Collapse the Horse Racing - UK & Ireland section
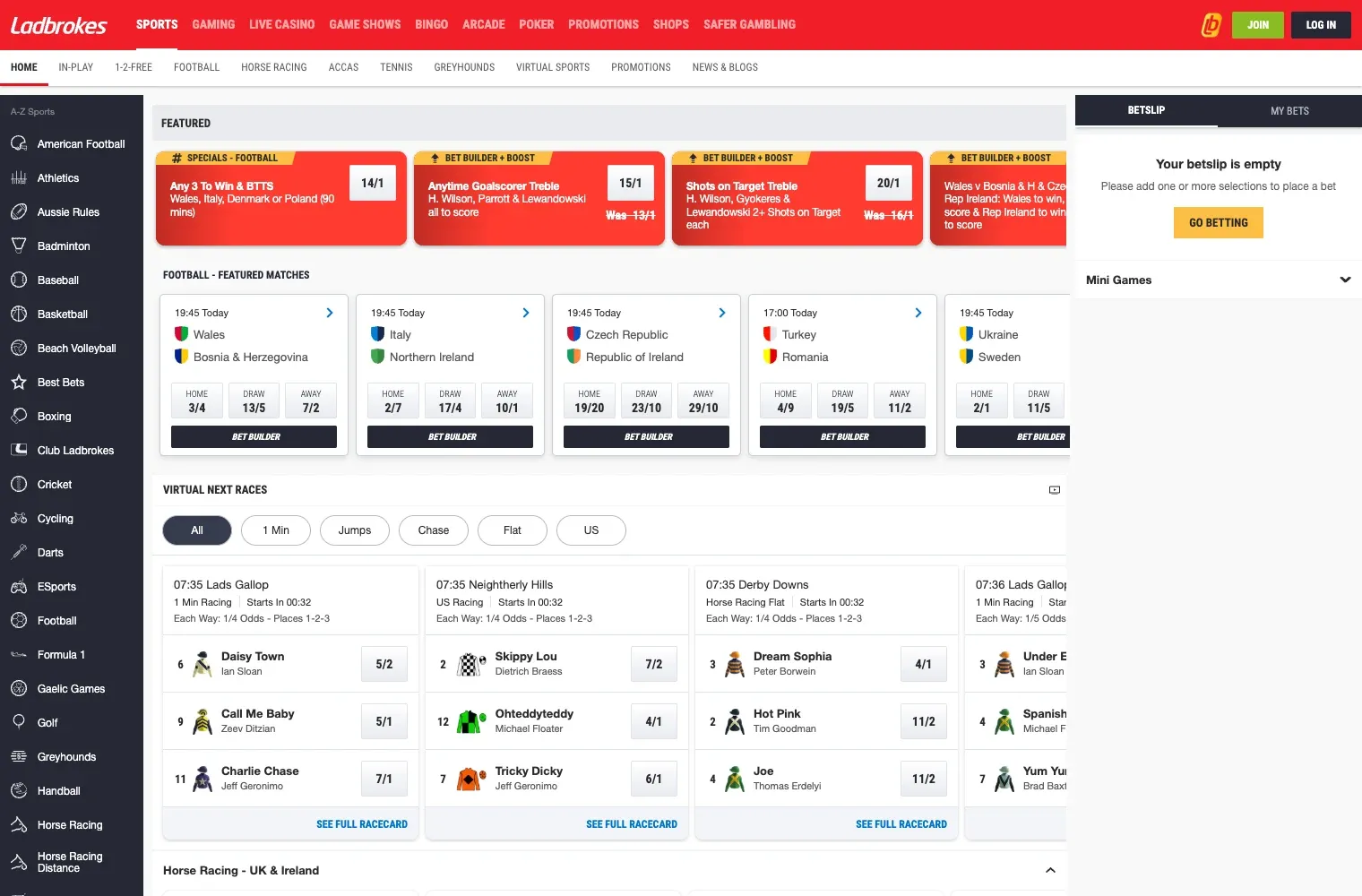The height and width of the screenshot is (896, 1362). 1049,869
